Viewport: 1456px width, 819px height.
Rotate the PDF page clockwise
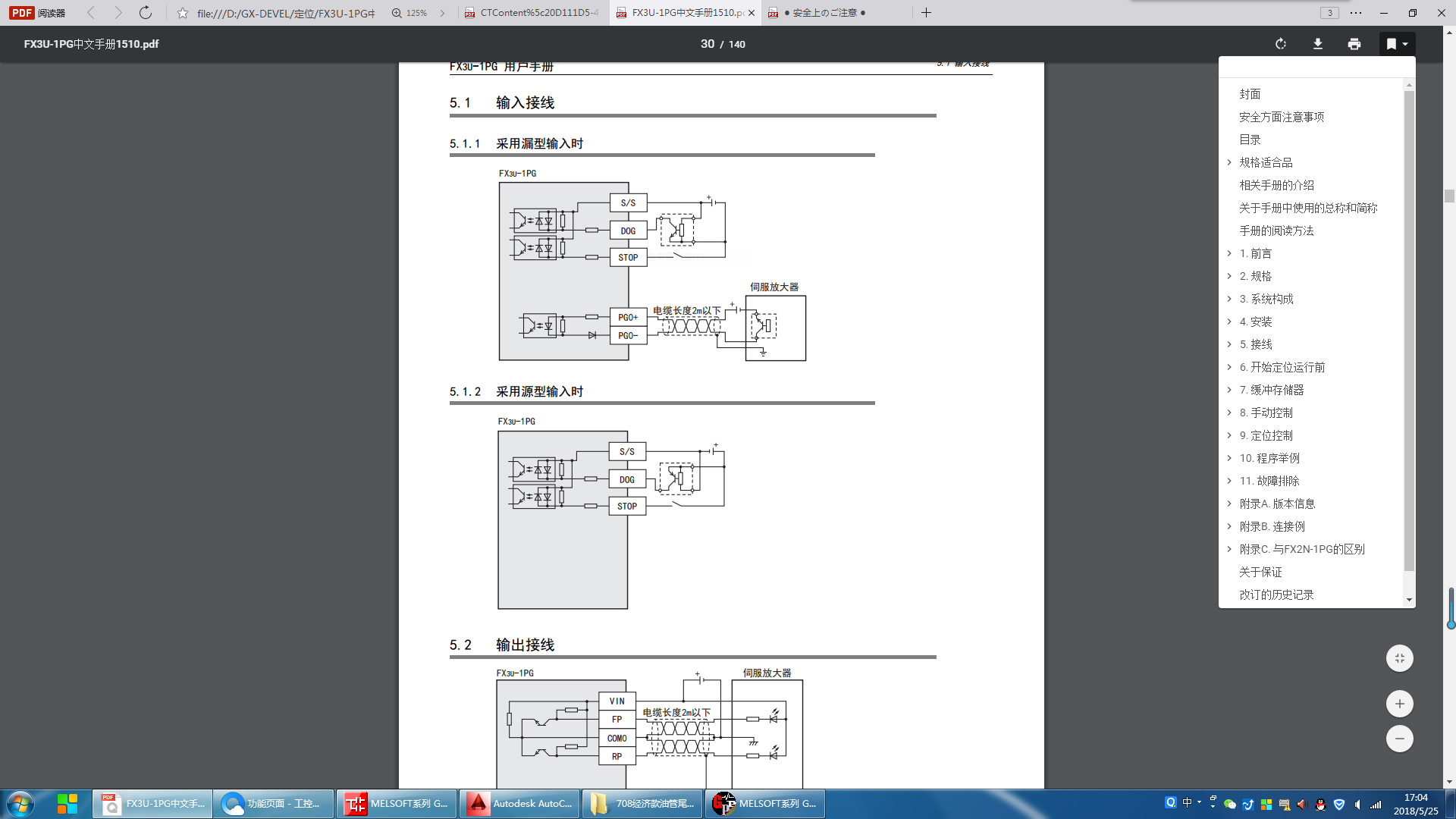pyautogui.click(x=1281, y=44)
